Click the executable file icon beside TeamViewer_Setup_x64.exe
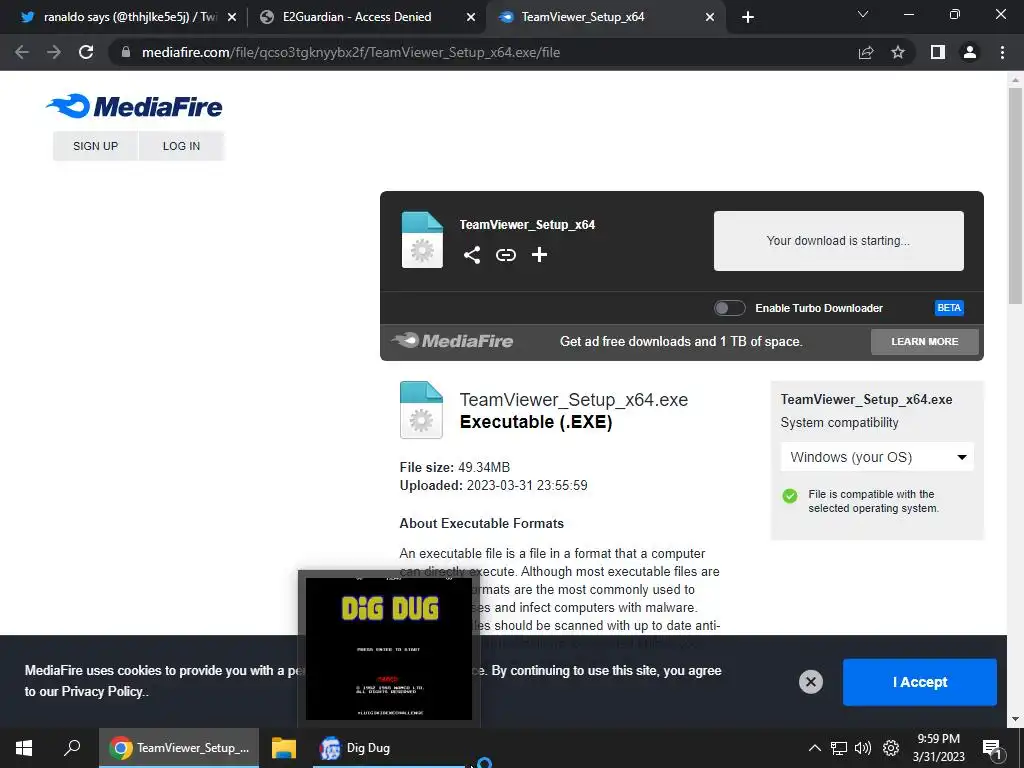1024x768 pixels. point(421,410)
